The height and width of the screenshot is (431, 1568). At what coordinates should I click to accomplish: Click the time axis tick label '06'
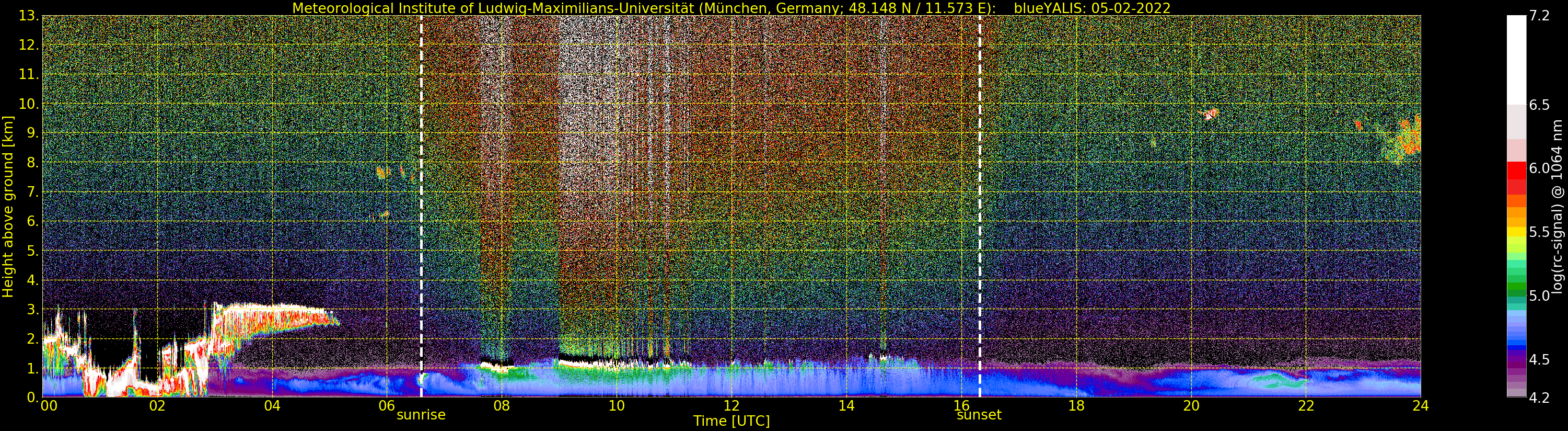(387, 405)
